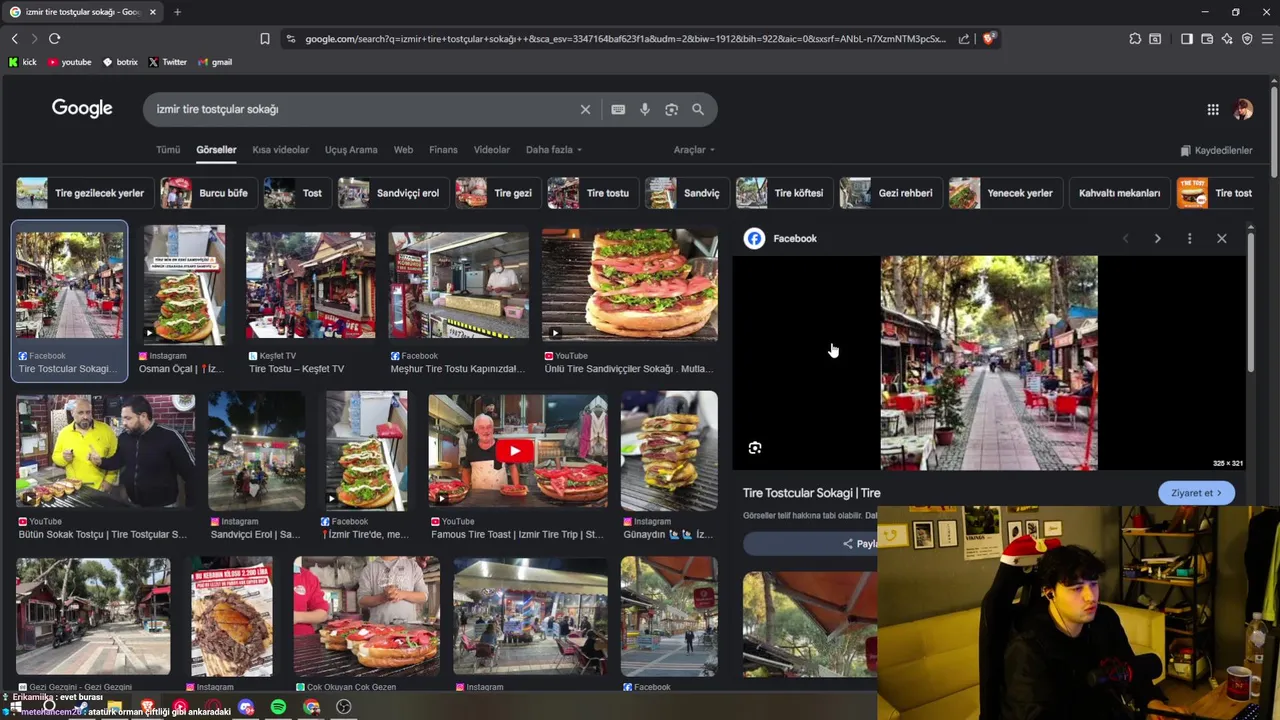Open Discord from the taskbar

(246, 707)
